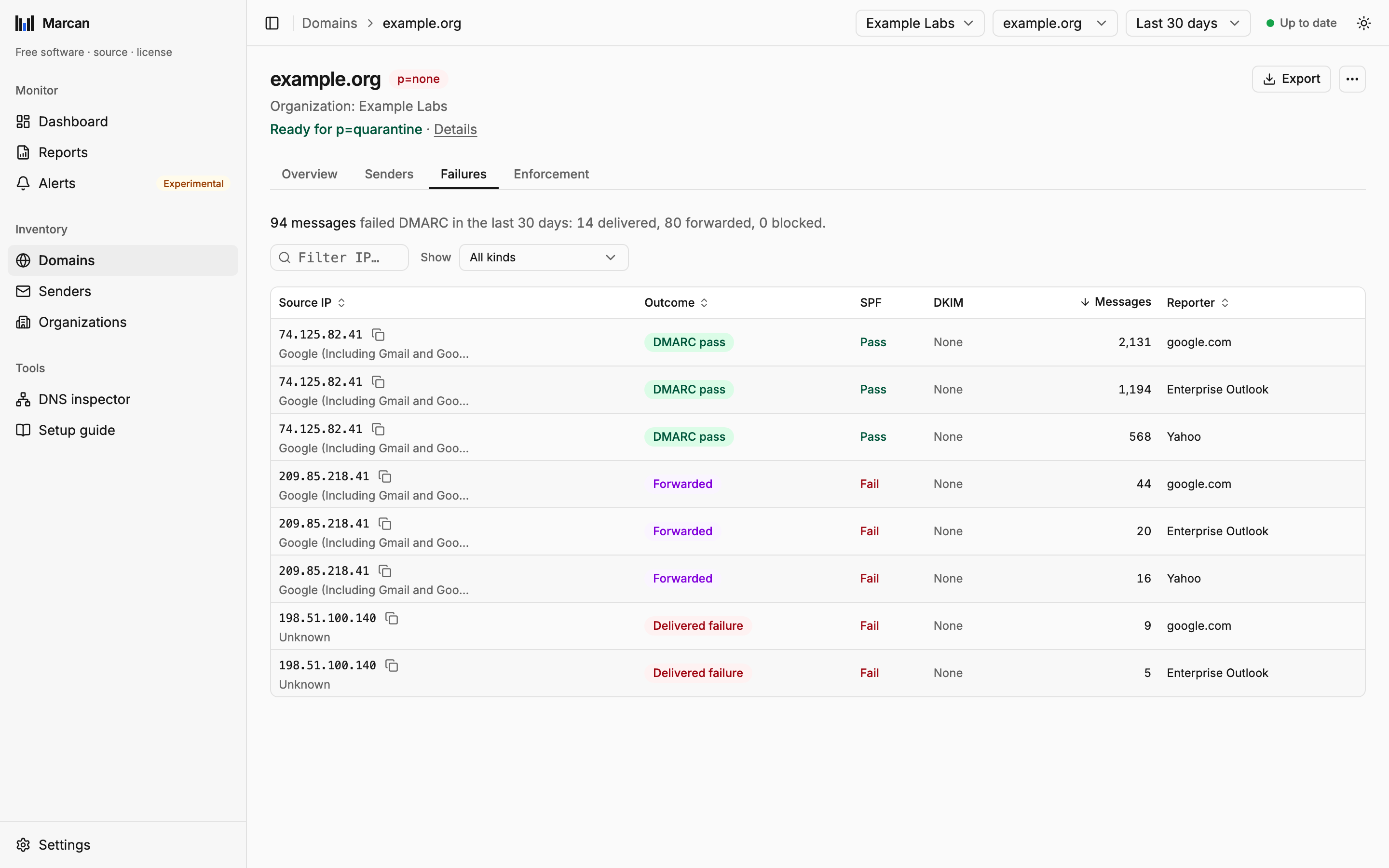Copy IP in the 5 messages row
Screen dimensions: 1389x868
(392, 665)
